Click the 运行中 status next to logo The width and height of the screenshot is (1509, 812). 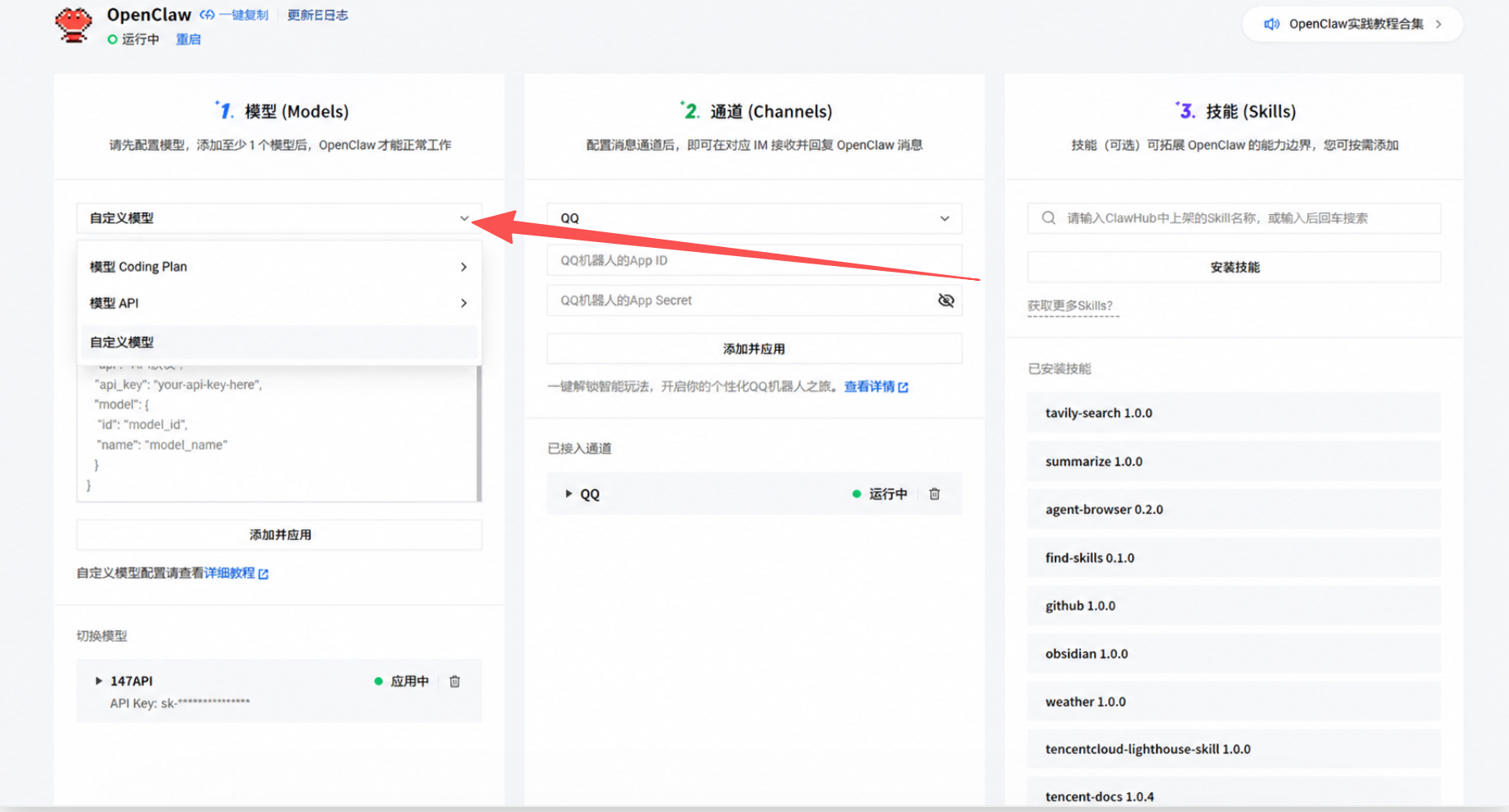(x=133, y=39)
